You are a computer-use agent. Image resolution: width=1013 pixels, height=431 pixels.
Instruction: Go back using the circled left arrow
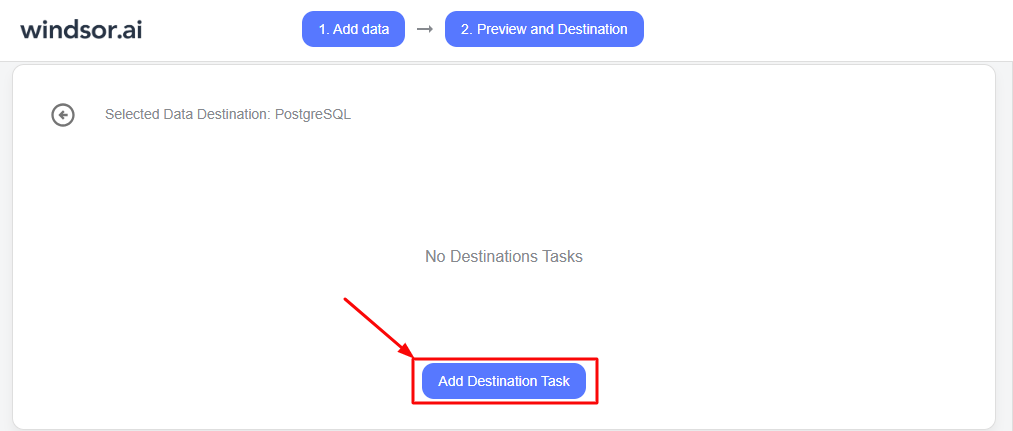pyautogui.click(x=63, y=115)
